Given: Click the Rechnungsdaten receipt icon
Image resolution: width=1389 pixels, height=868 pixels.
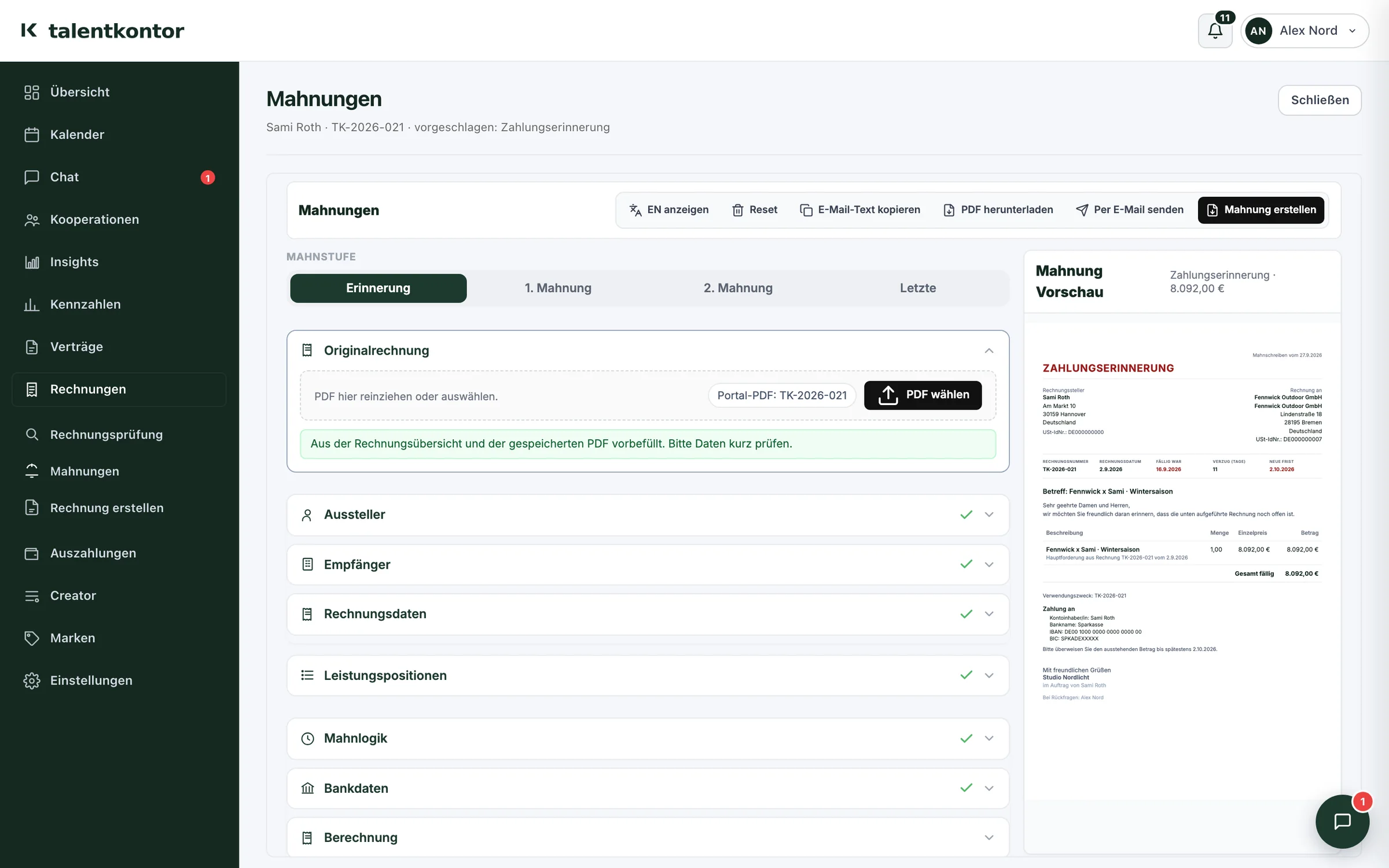Looking at the screenshot, I should tap(307, 614).
